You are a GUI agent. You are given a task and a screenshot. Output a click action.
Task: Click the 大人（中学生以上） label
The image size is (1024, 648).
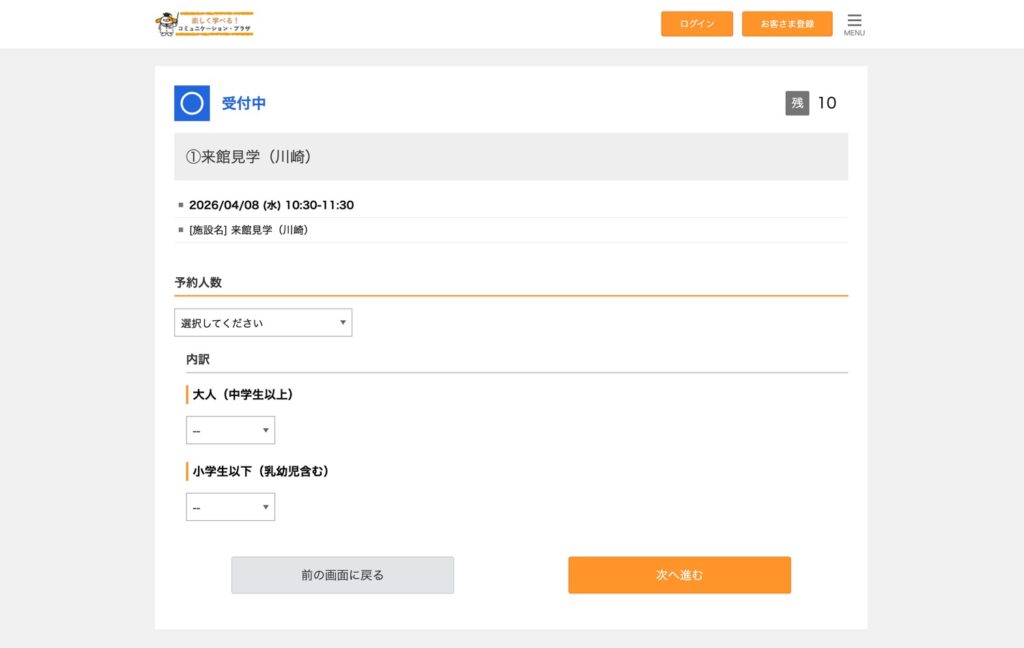243,395
